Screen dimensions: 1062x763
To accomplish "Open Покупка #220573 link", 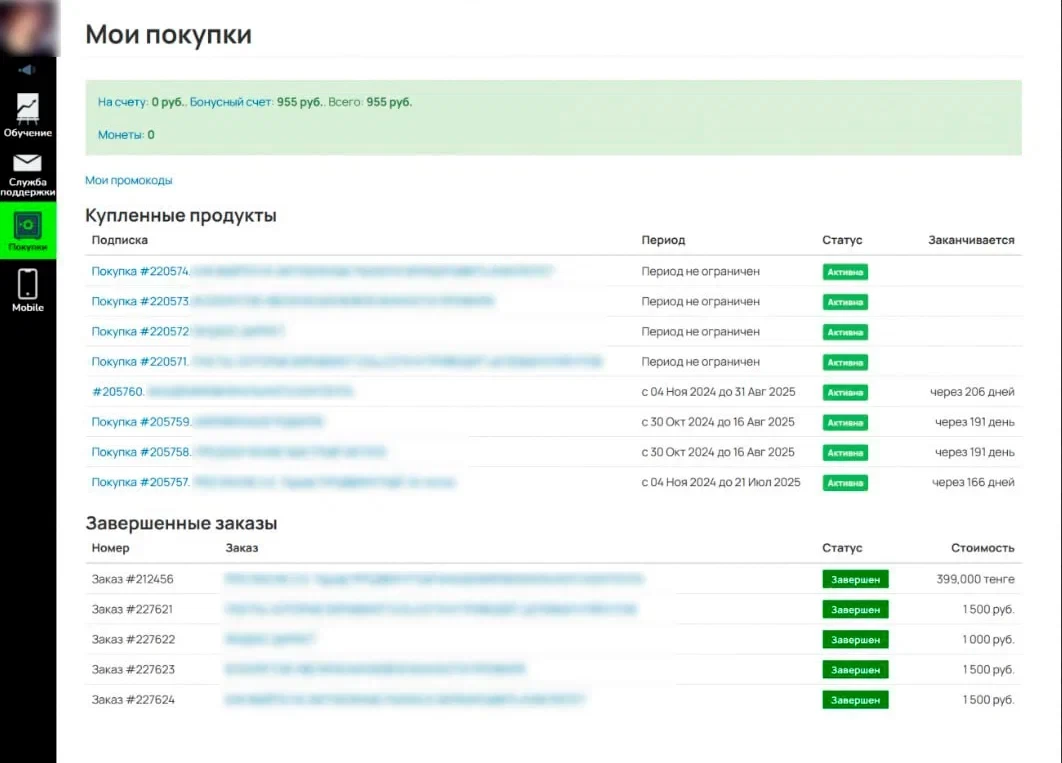I will pyautogui.click(x=140, y=301).
